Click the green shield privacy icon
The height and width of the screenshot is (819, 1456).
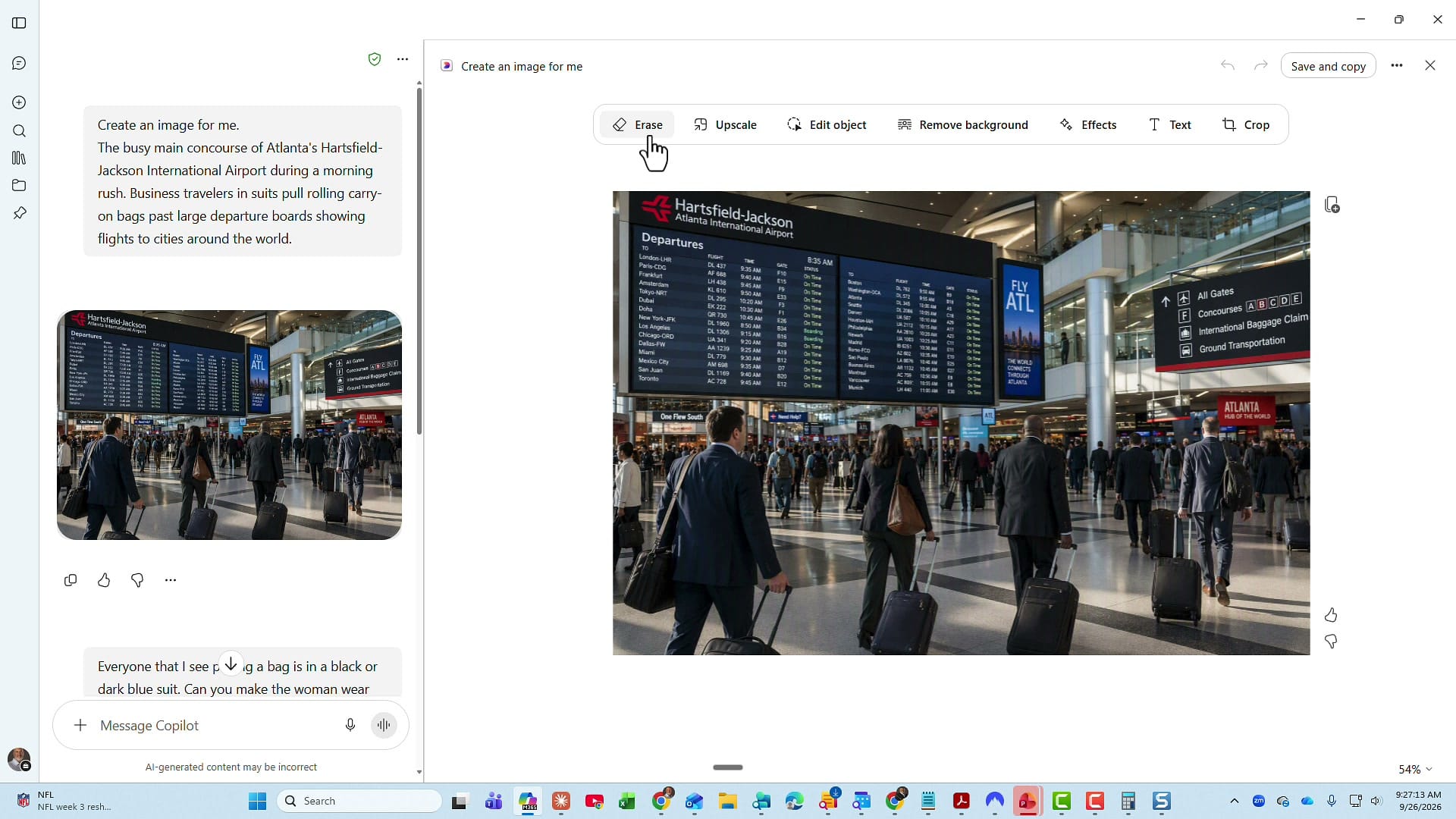tap(375, 59)
